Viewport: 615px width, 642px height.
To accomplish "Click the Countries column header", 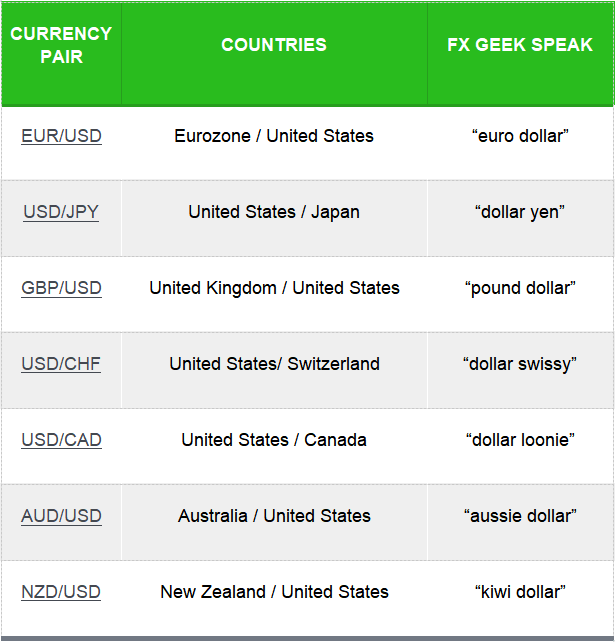I will pyautogui.click(x=274, y=45).
